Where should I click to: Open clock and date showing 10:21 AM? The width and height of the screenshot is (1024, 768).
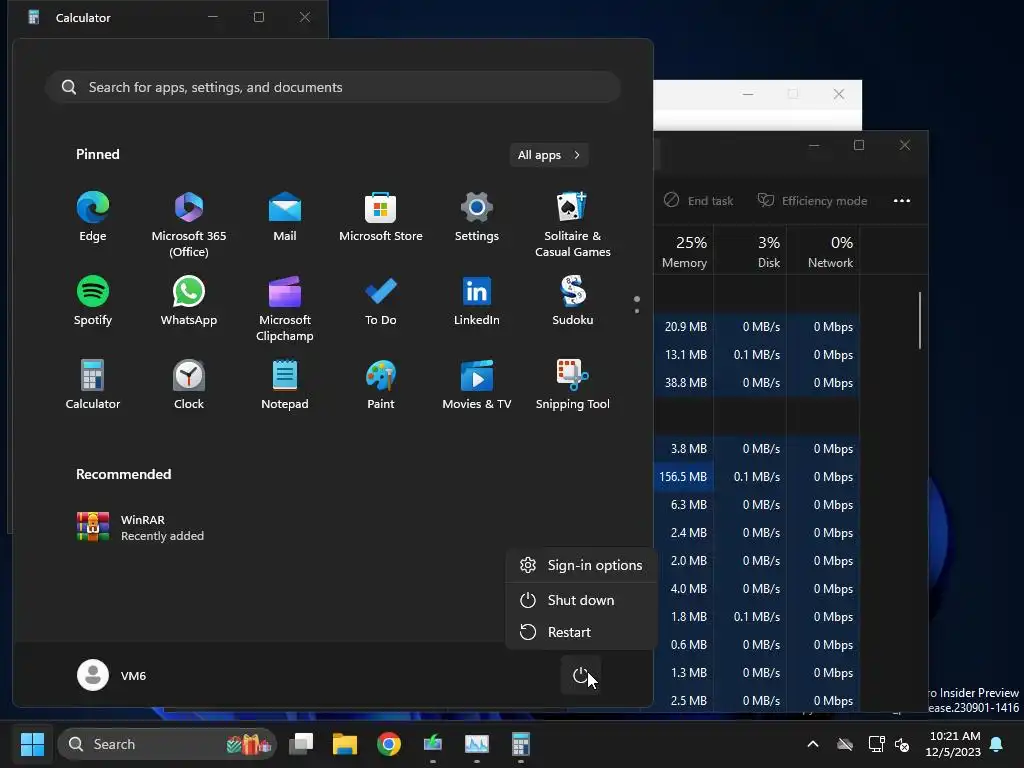pos(953,744)
